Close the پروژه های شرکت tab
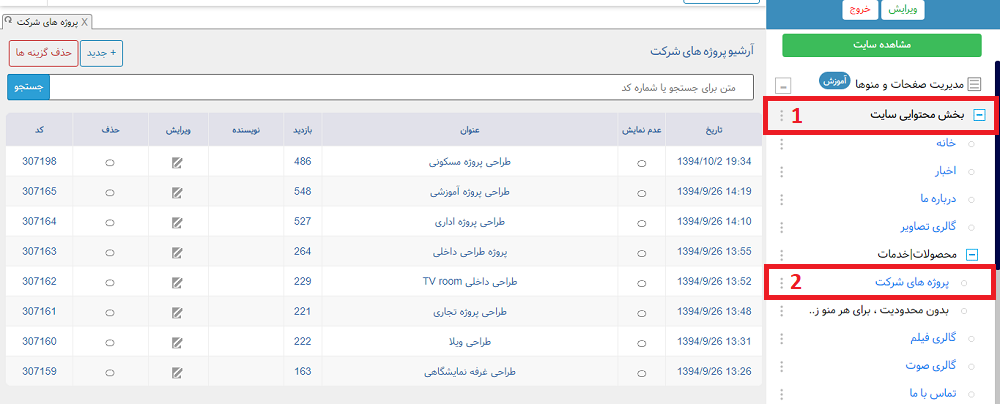 tap(85, 21)
